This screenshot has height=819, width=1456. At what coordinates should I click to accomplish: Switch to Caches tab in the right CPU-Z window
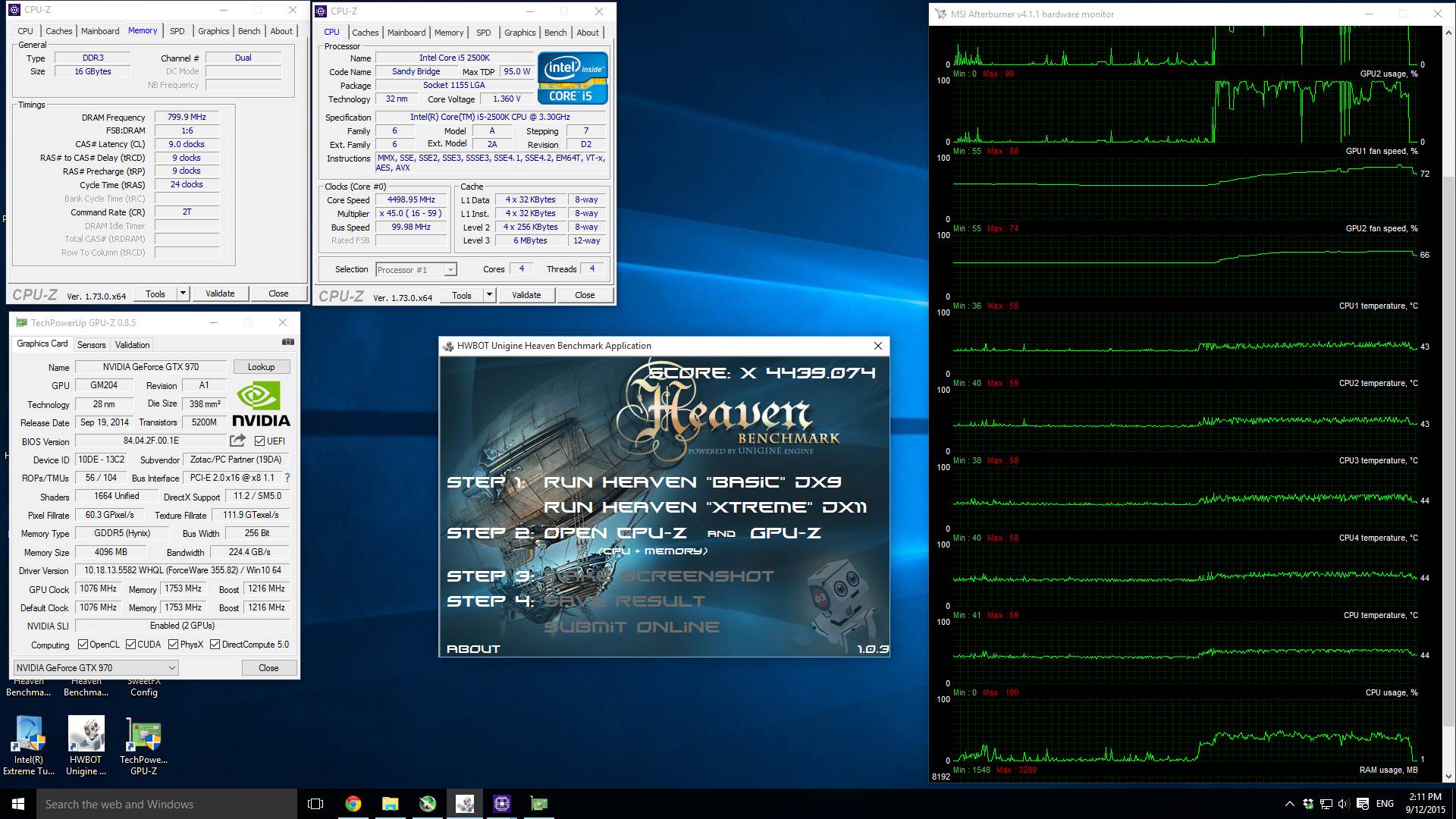coord(365,33)
